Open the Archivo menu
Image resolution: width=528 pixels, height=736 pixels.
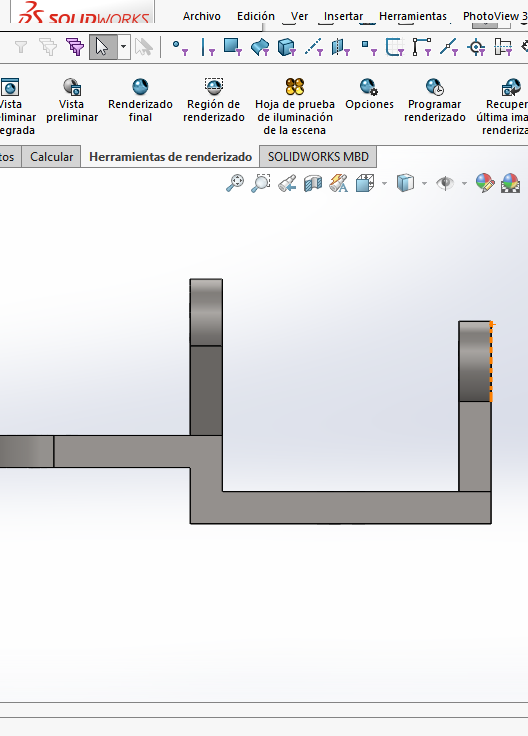click(x=202, y=16)
